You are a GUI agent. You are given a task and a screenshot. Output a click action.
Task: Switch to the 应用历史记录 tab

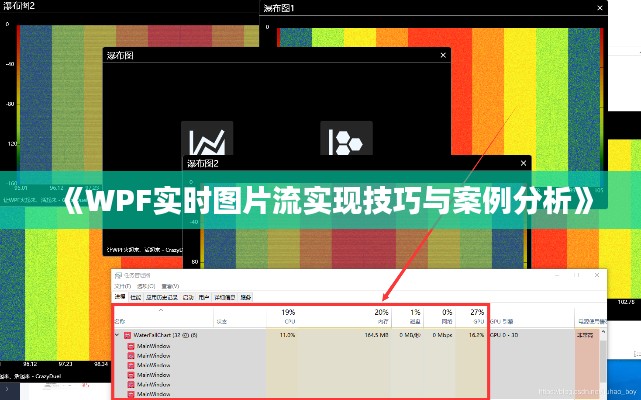[162, 297]
